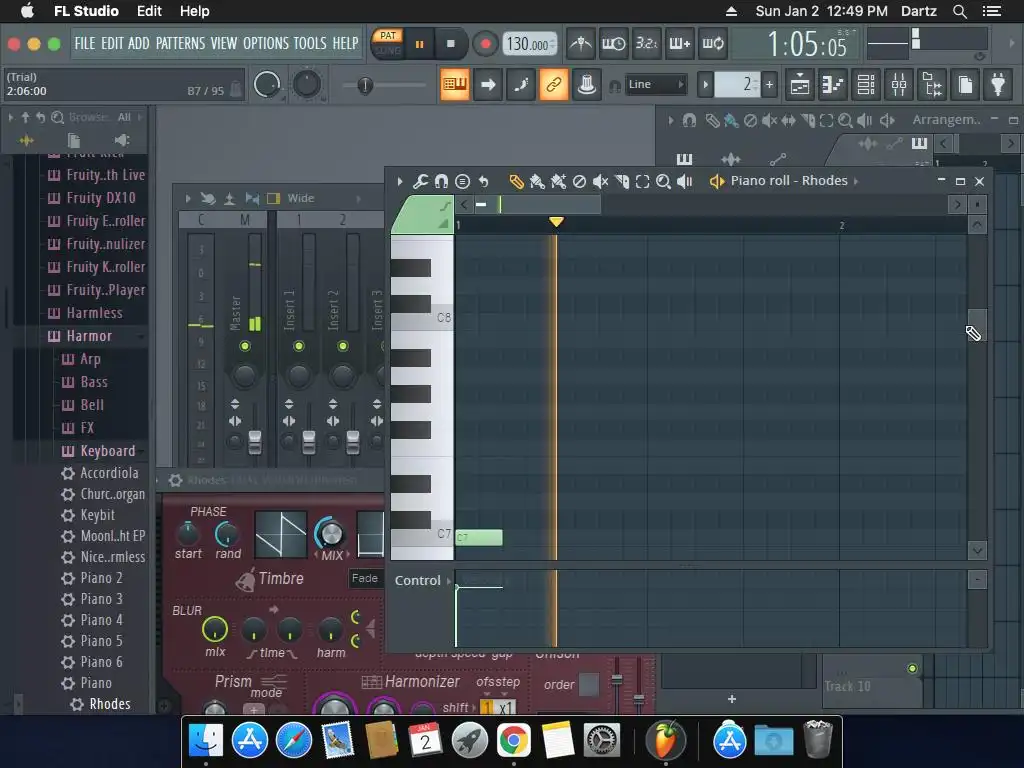This screenshot has height=768, width=1024.
Task: Open the project picker pages icon
Action: point(965,84)
